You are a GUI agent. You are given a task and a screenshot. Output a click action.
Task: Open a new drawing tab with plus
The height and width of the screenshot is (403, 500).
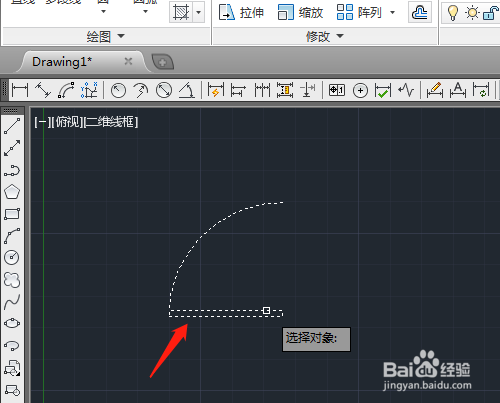(x=163, y=62)
